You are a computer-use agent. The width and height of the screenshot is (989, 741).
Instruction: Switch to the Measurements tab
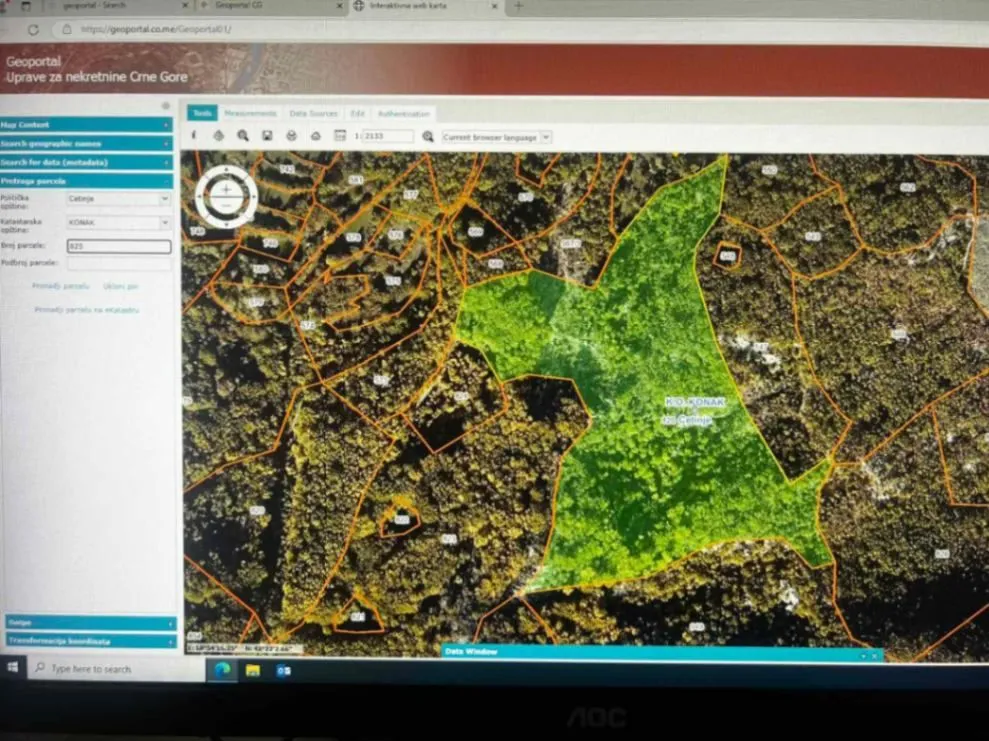250,113
